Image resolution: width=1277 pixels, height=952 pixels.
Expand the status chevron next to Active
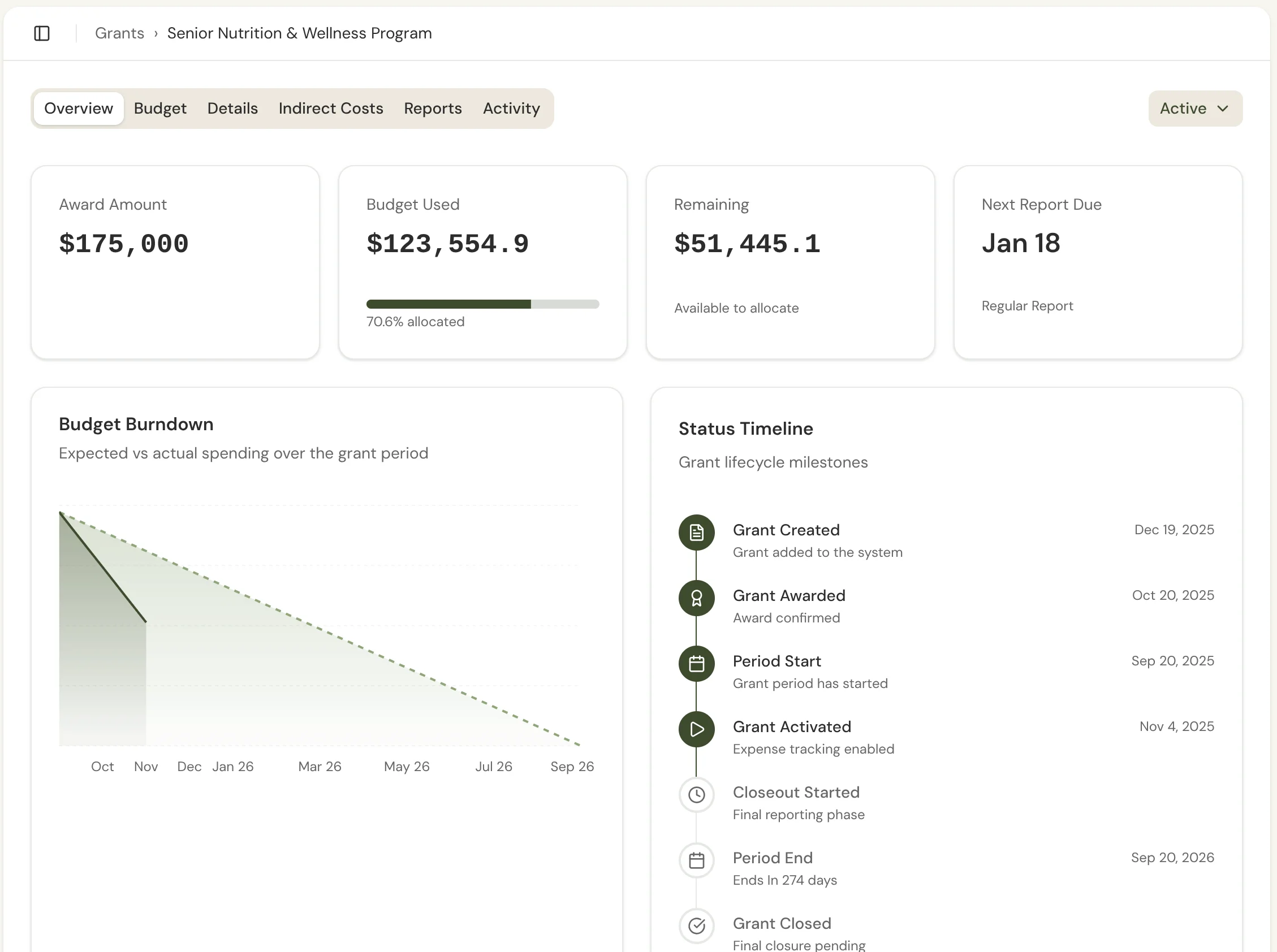click(x=1223, y=109)
